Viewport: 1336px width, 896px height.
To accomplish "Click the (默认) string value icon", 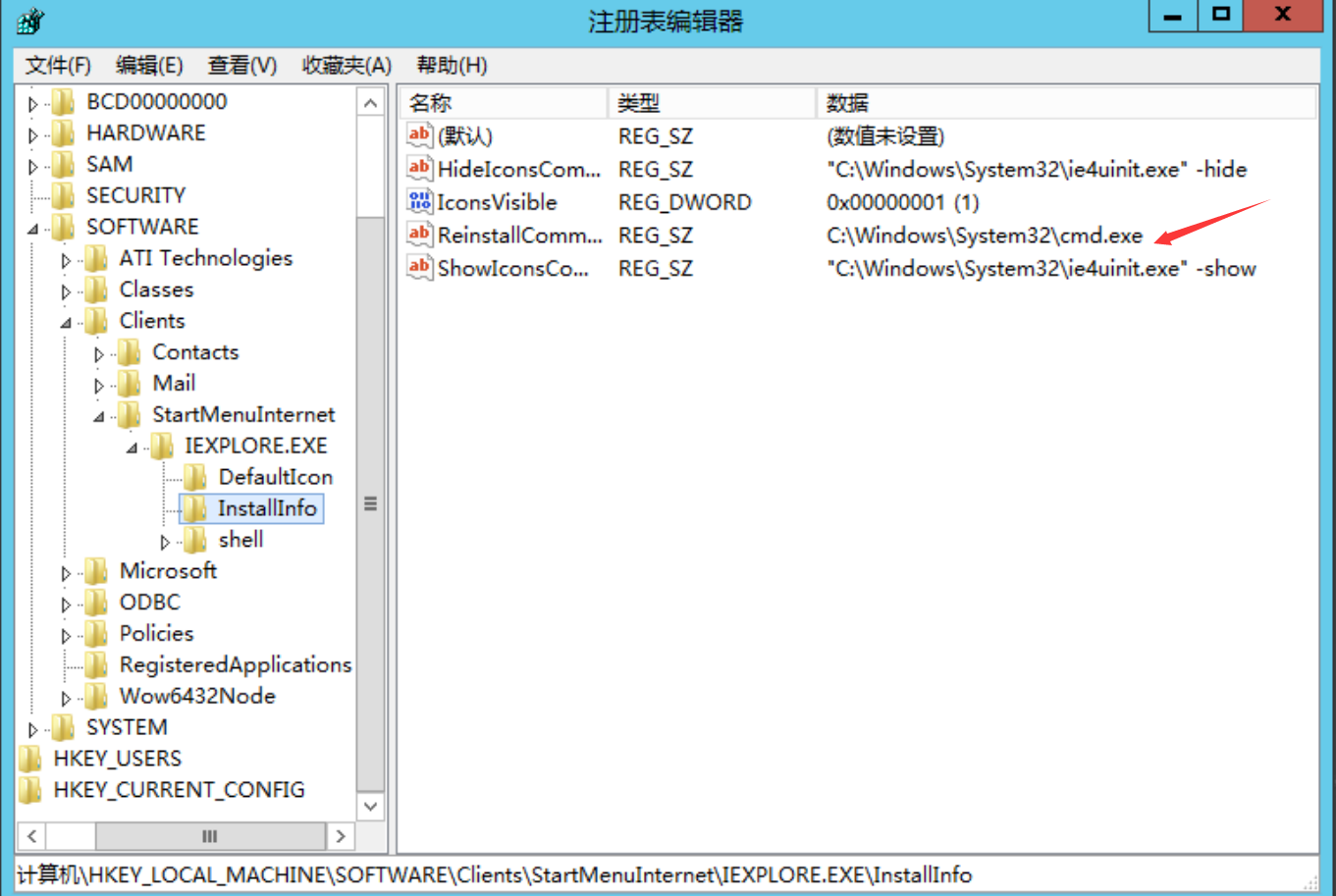I will 419,135.
